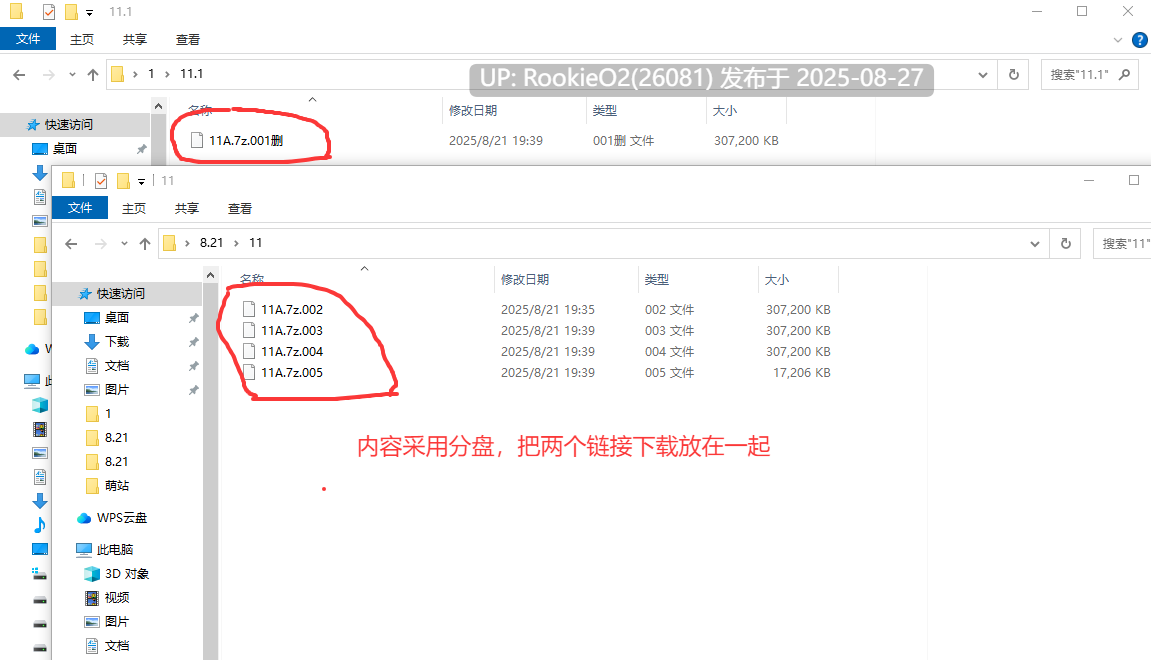
Task: Open the 萌站 folder in the sidebar
Action: pos(117,485)
